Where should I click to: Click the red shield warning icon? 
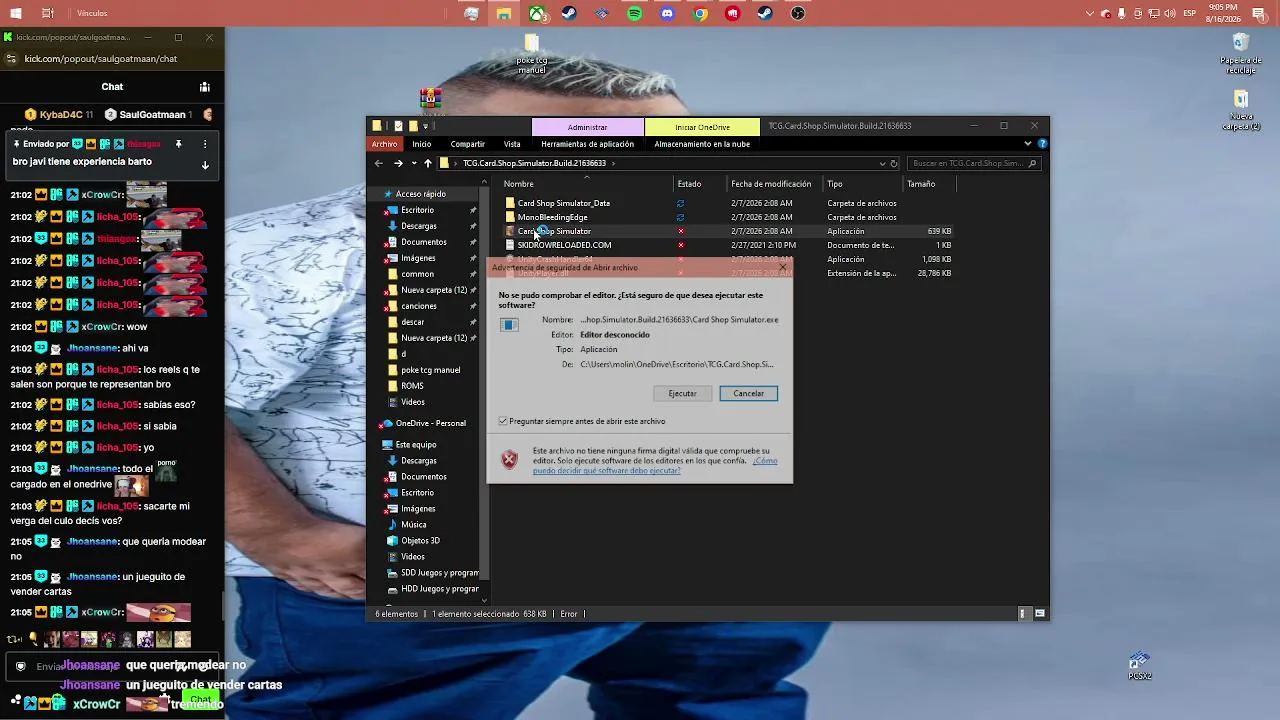point(509,459)
